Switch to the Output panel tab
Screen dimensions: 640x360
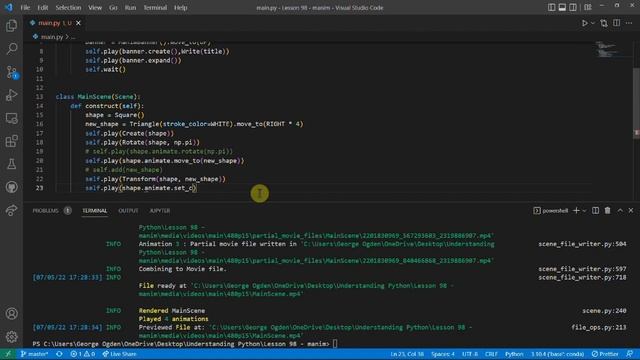tap(128, 211)
